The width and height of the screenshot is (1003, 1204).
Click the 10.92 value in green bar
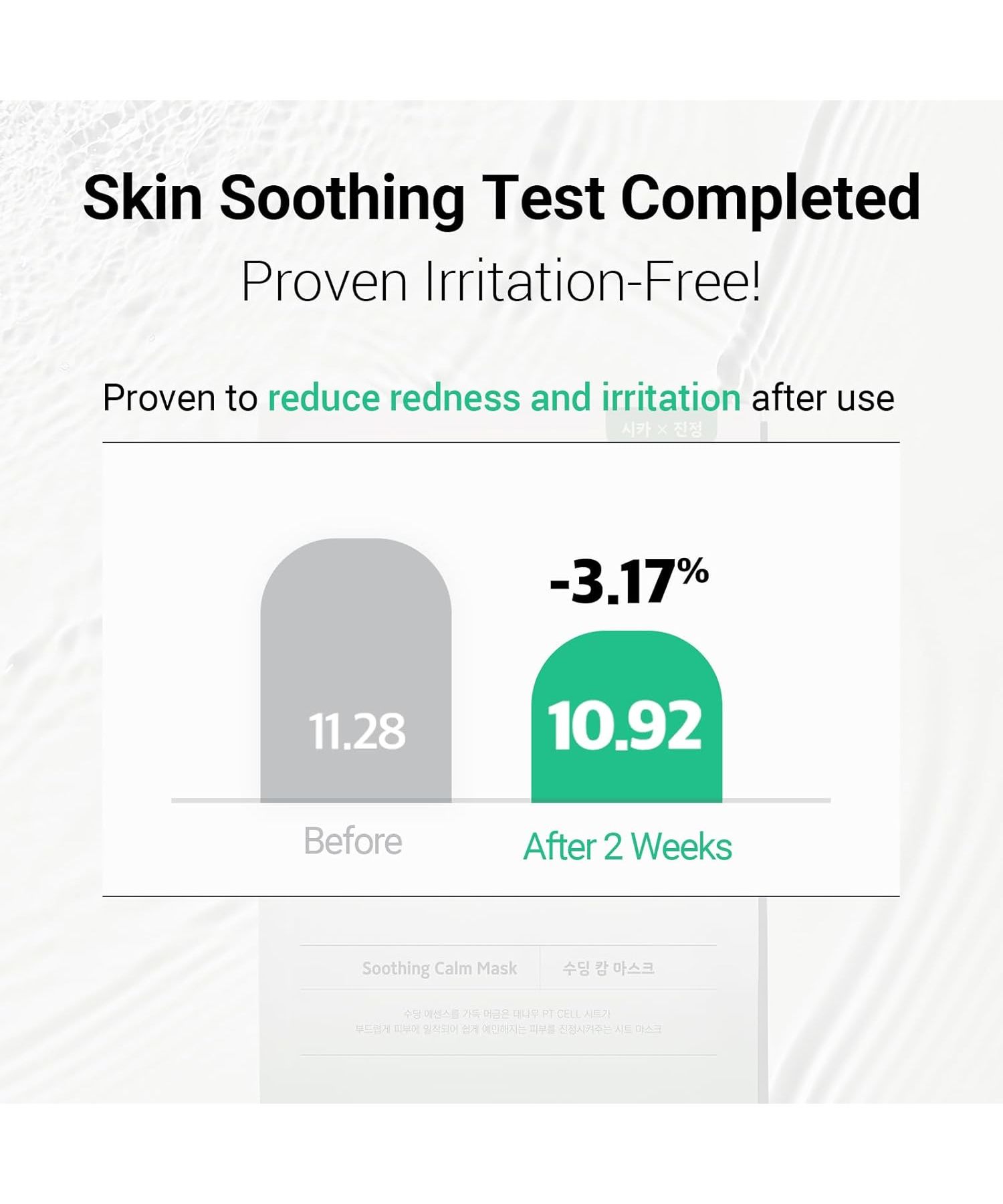(625, 726)
